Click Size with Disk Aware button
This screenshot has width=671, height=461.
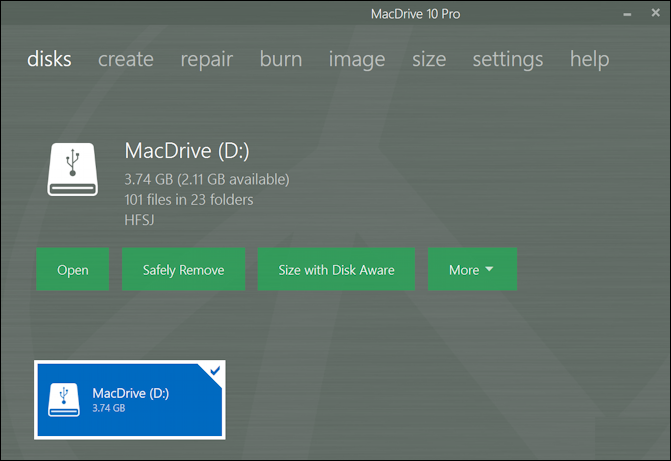(336, 269)
